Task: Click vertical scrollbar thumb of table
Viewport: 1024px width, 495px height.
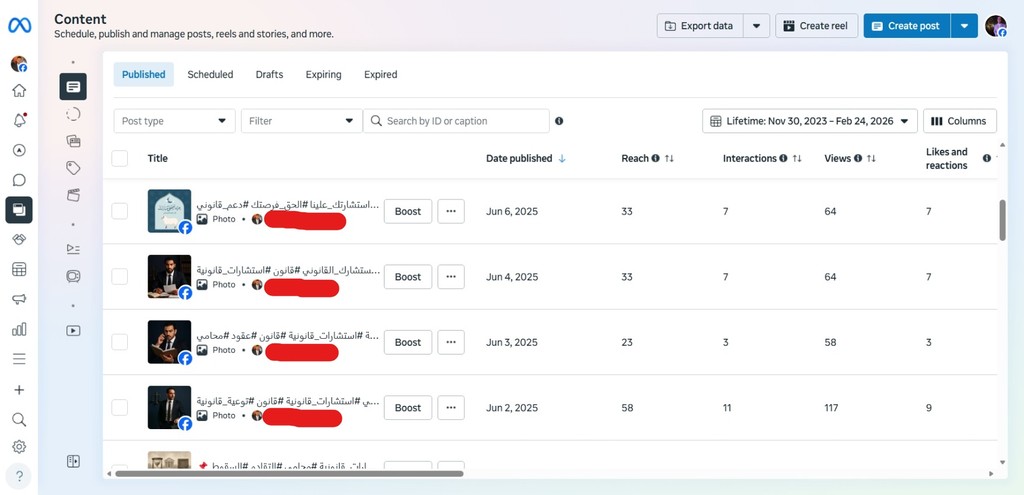Action: coord(1002,220)
